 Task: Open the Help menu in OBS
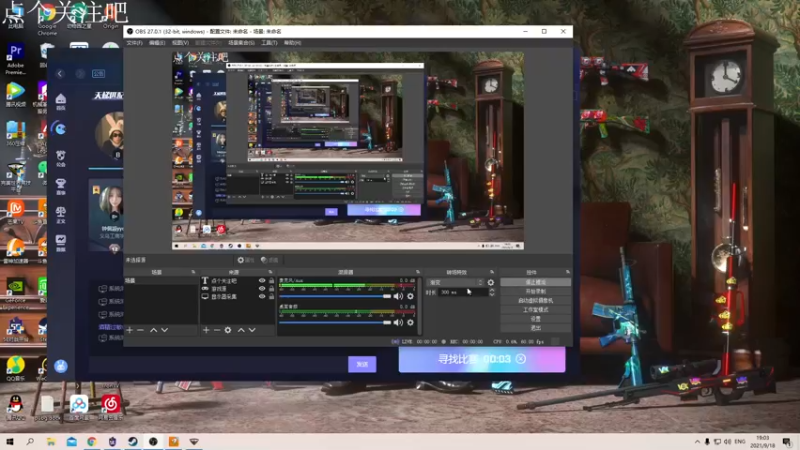pyautogui.click(x=292, y=43)
